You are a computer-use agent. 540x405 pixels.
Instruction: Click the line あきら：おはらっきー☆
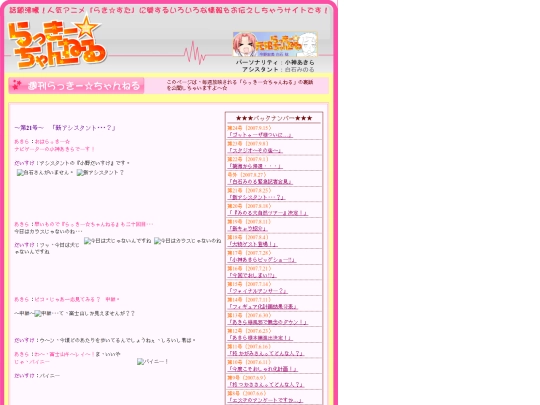pos(42,142)
